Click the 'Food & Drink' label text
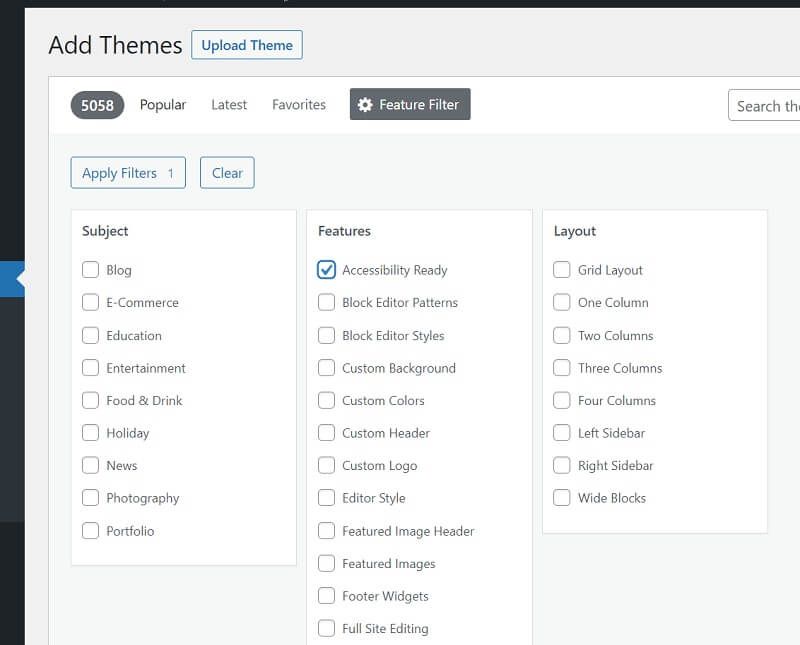 pos(144,401)
